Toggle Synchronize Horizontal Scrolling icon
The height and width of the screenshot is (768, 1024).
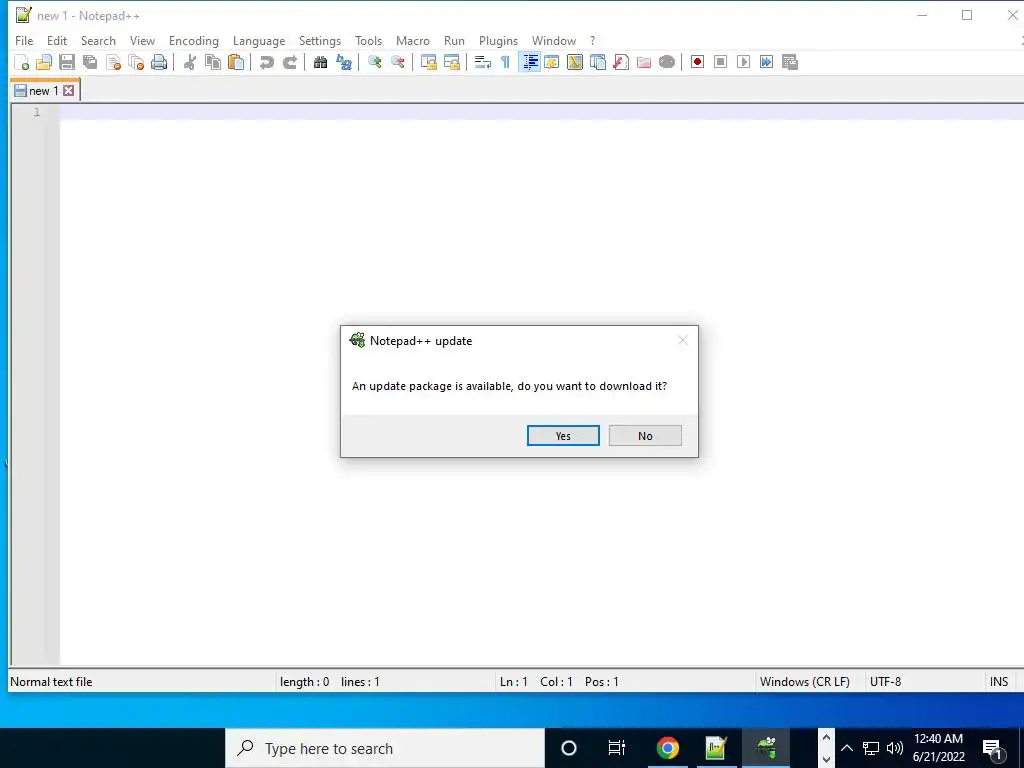[x=452, y=62]
